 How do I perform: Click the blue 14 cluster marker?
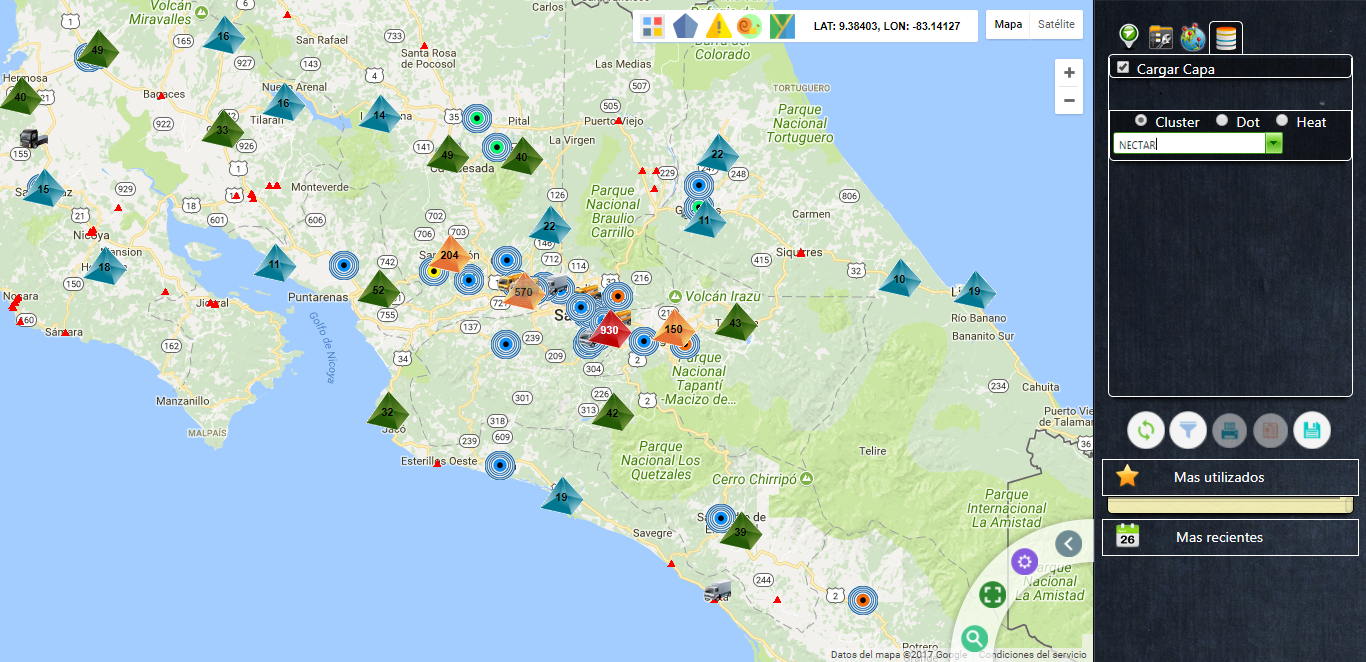[x=380, y=114]
